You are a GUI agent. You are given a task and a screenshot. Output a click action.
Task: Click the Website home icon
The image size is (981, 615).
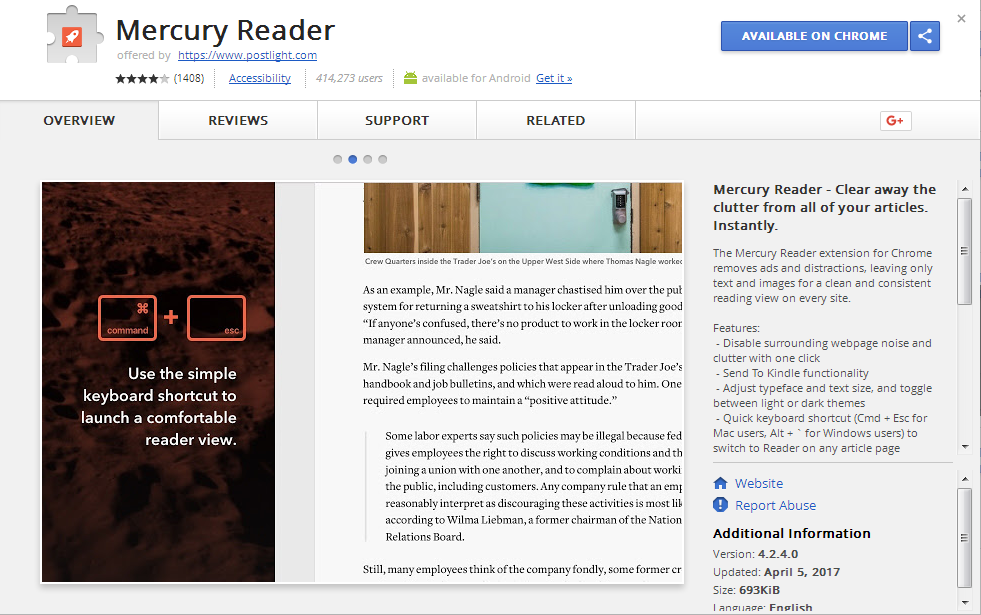point(721,483)
